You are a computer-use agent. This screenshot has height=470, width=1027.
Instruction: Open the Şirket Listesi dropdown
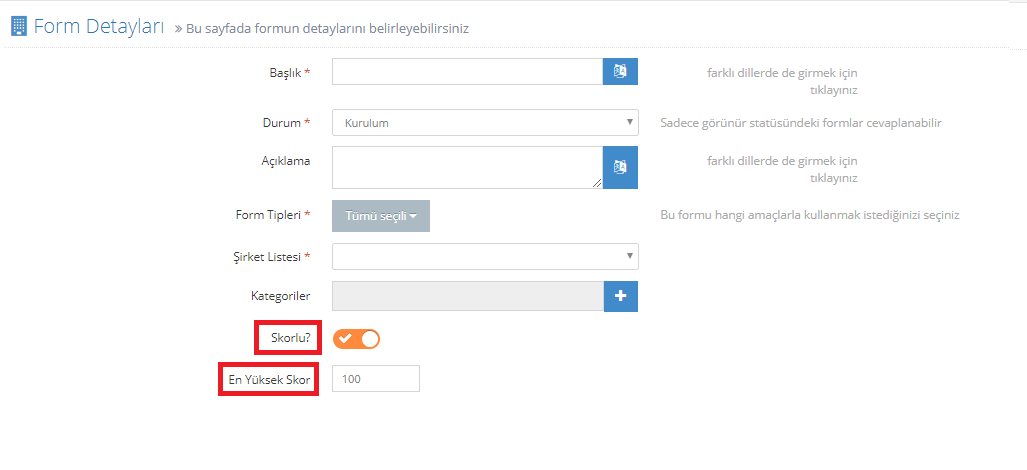[485, 257]
